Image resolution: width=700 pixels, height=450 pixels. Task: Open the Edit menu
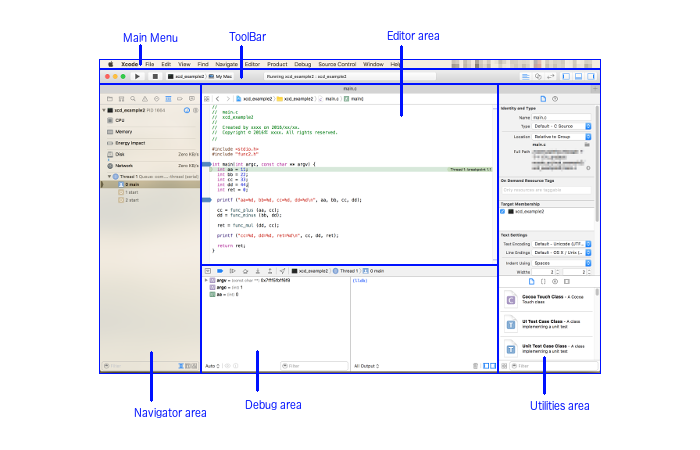click(166, 64)
